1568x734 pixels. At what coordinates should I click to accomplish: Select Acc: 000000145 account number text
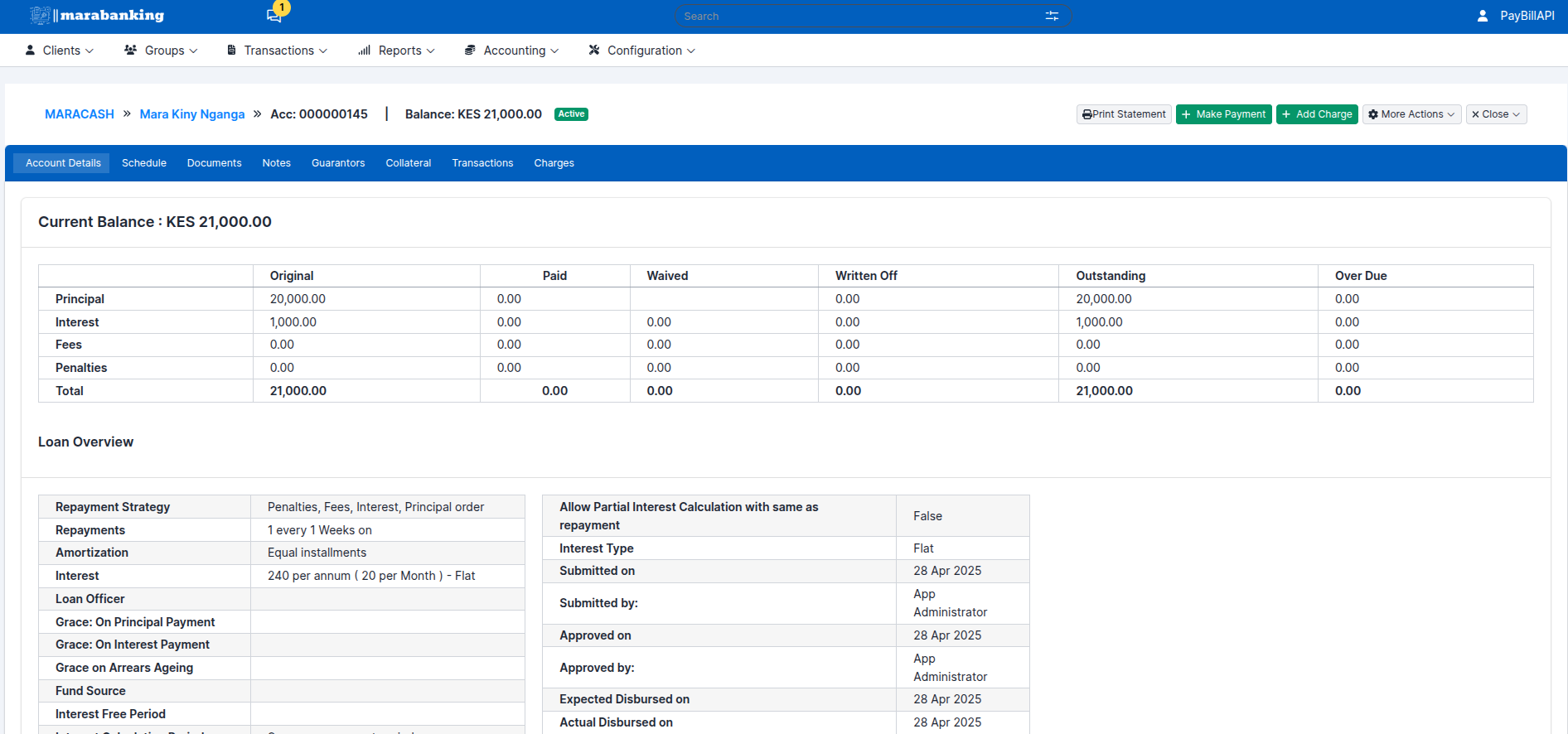point(319,114)
